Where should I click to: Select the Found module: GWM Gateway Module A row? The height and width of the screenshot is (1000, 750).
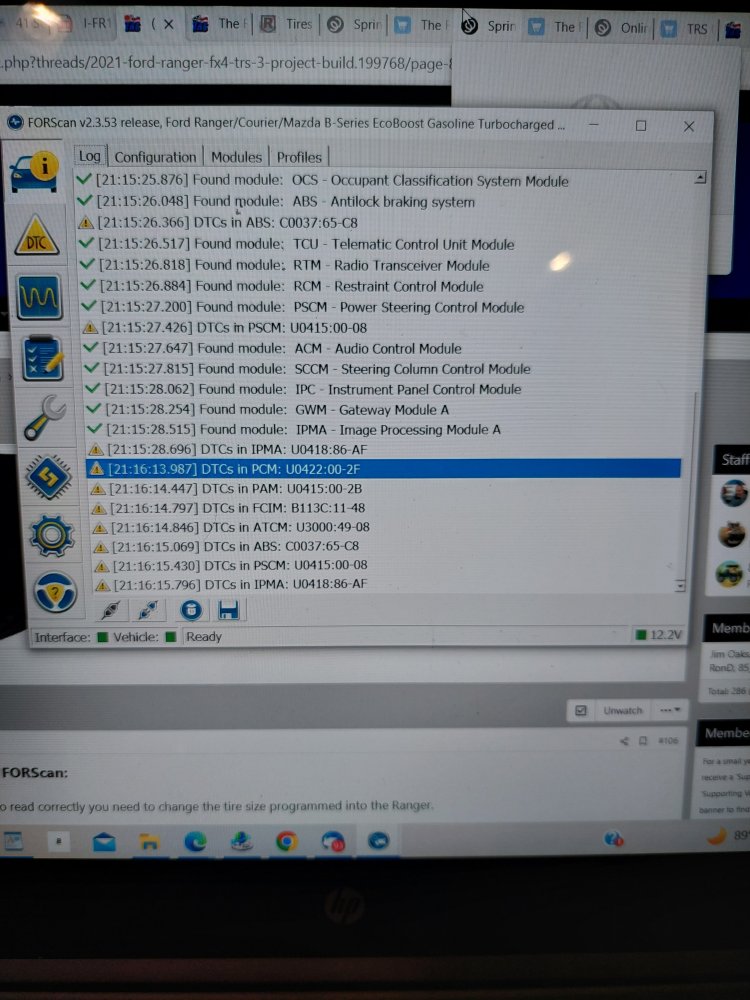pyautogui.click(x=268, y=409)
